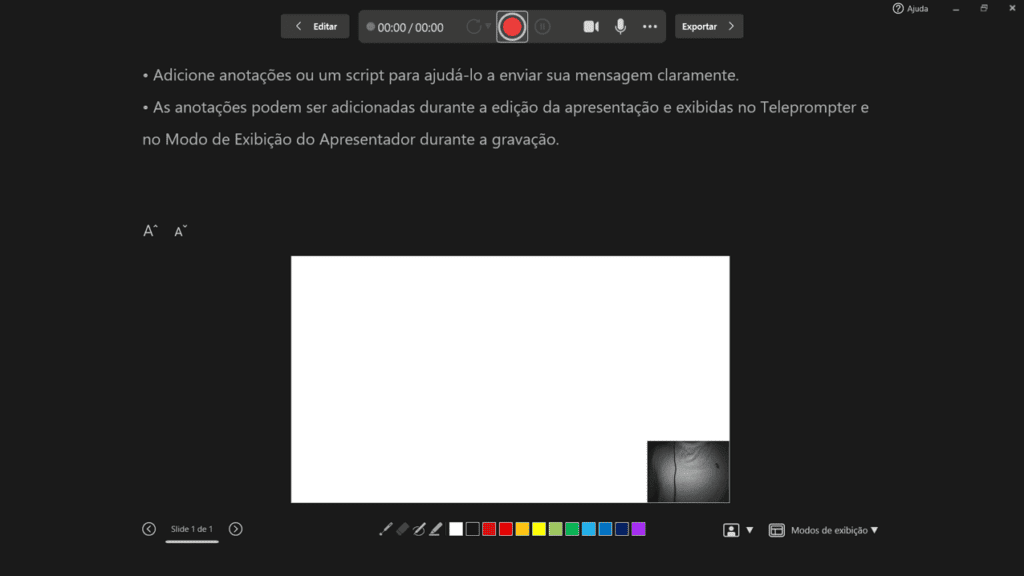Pick the red swatch beside black
1024x576 pixels.
coord(489,529)
